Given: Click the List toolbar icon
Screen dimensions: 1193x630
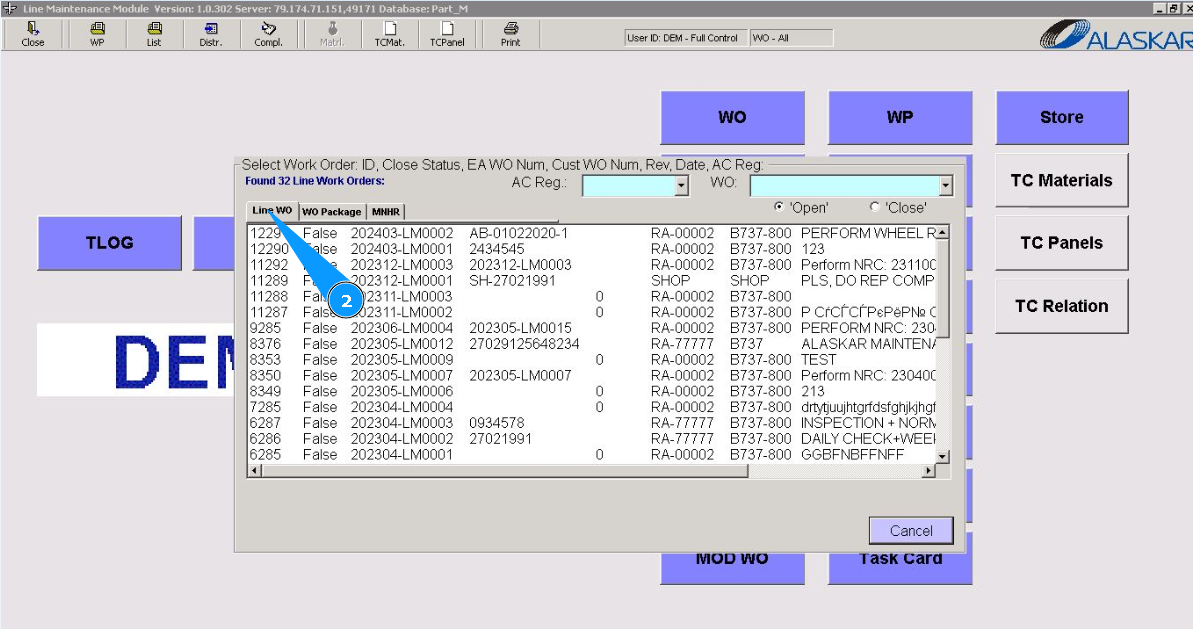Looking at the screenshot, I should click(x=154, y=34).
